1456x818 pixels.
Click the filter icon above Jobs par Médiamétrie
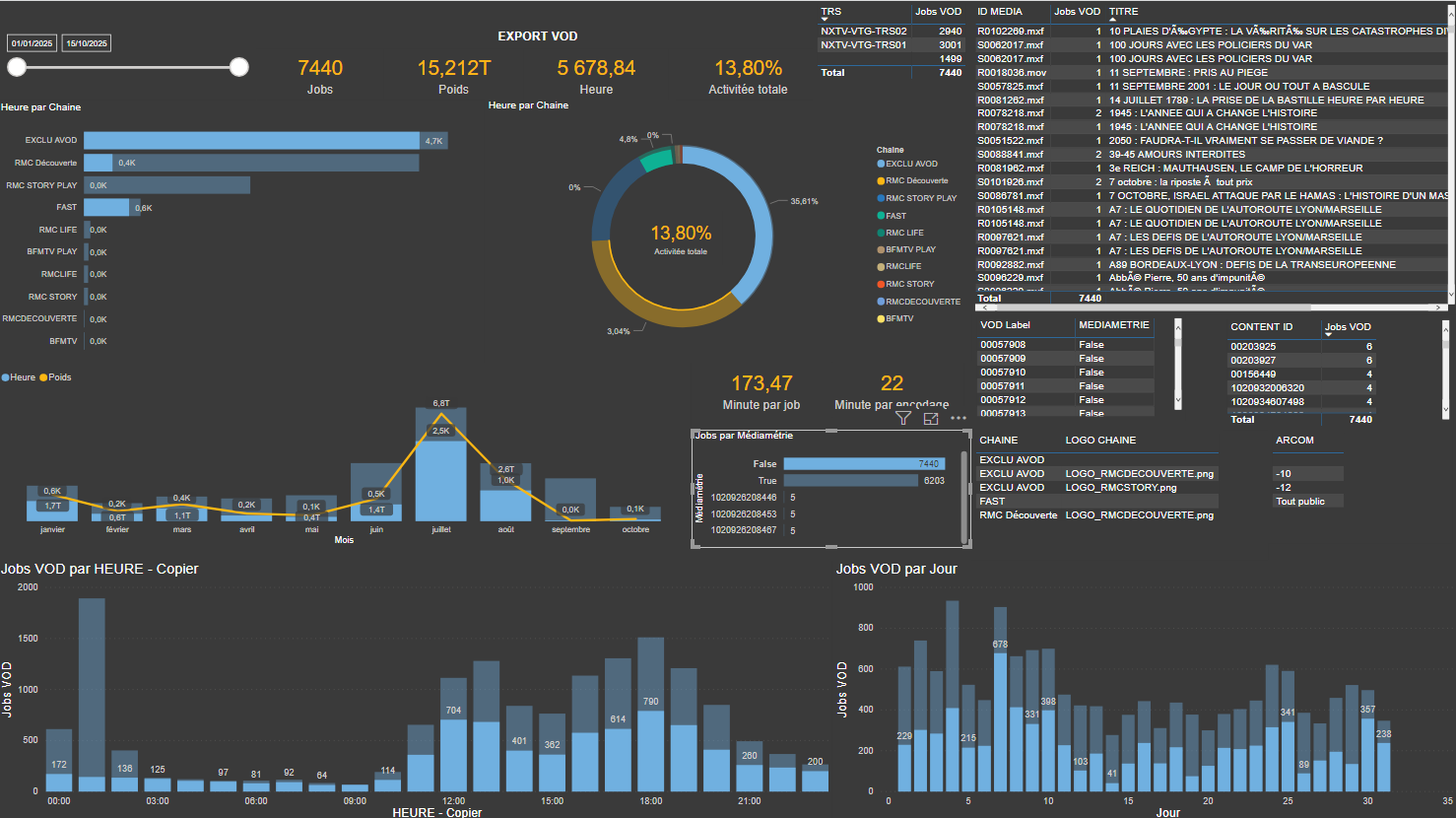[902, 418]
